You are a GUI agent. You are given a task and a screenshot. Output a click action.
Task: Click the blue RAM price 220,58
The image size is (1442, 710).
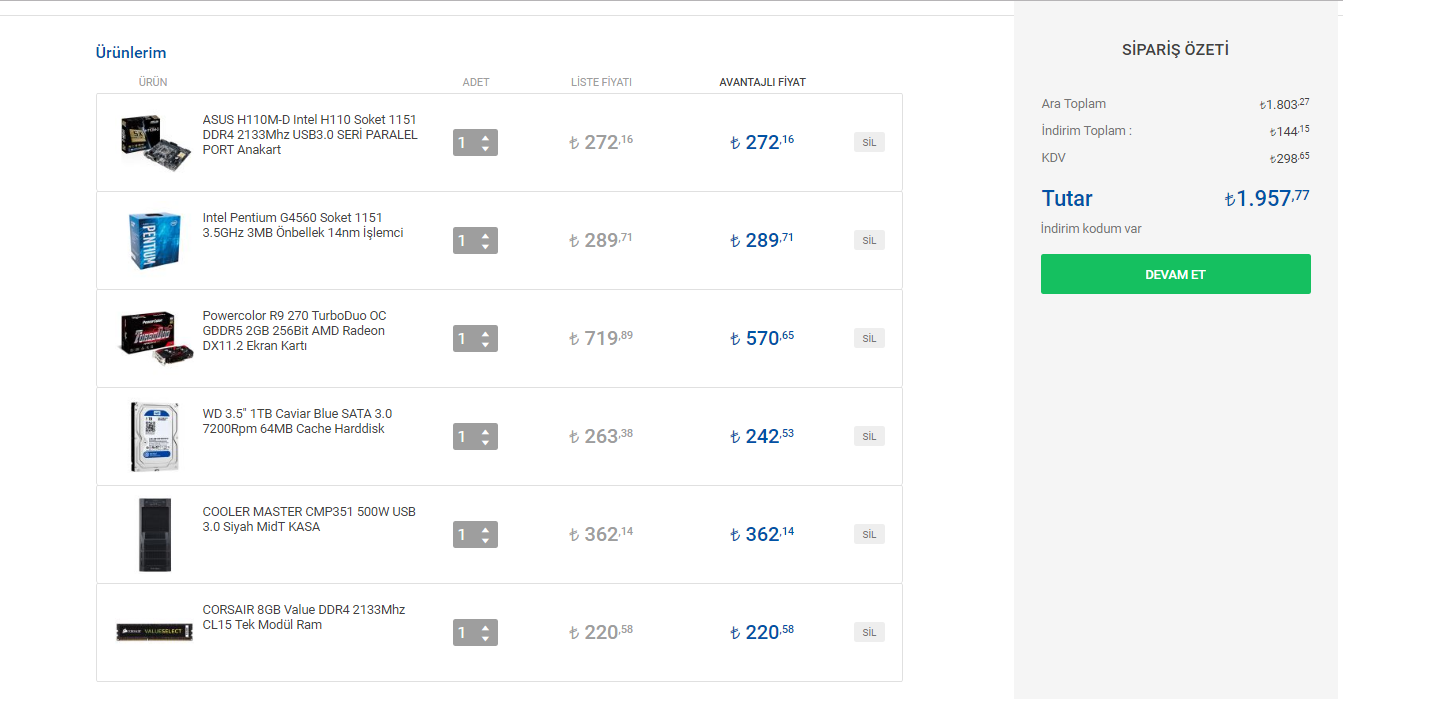point(762,632)
